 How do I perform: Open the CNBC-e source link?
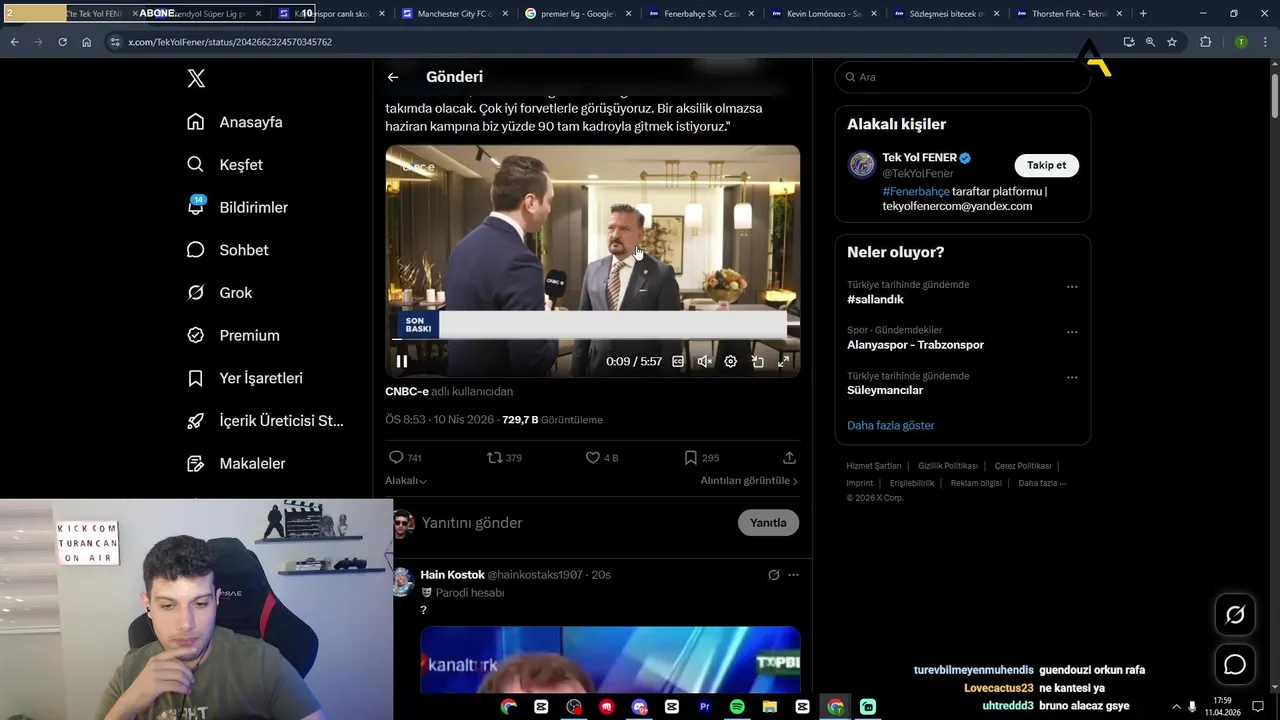point(406,391)
